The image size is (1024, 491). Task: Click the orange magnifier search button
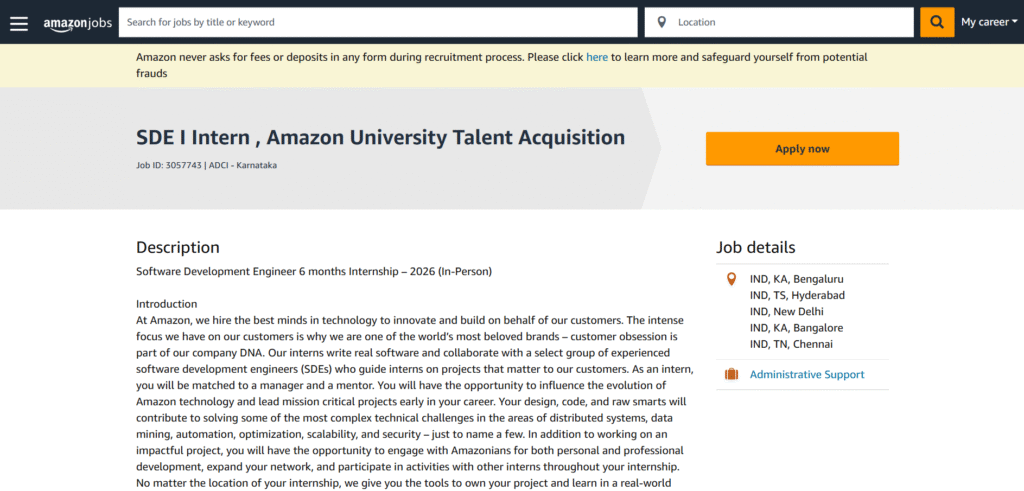coord(937,22)
